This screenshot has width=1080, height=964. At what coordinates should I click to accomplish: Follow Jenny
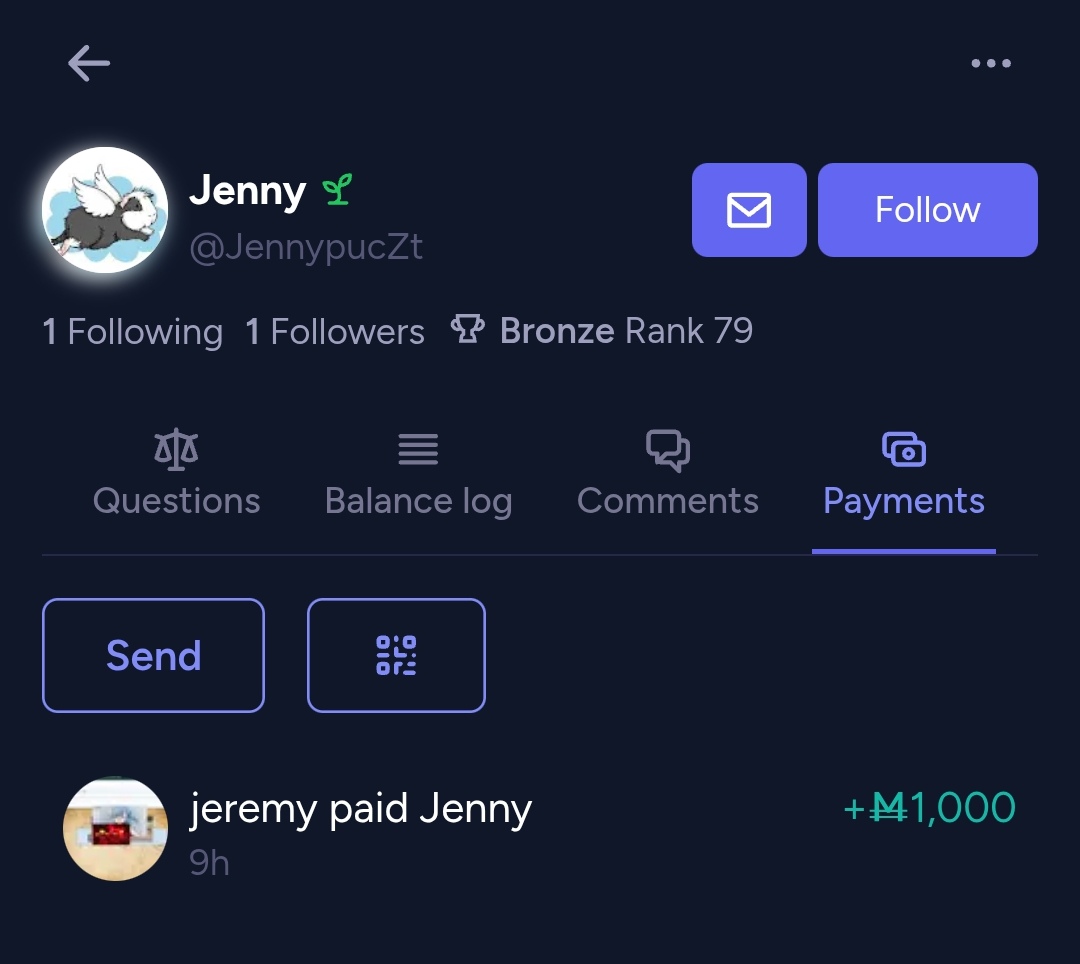coord(927,210)
